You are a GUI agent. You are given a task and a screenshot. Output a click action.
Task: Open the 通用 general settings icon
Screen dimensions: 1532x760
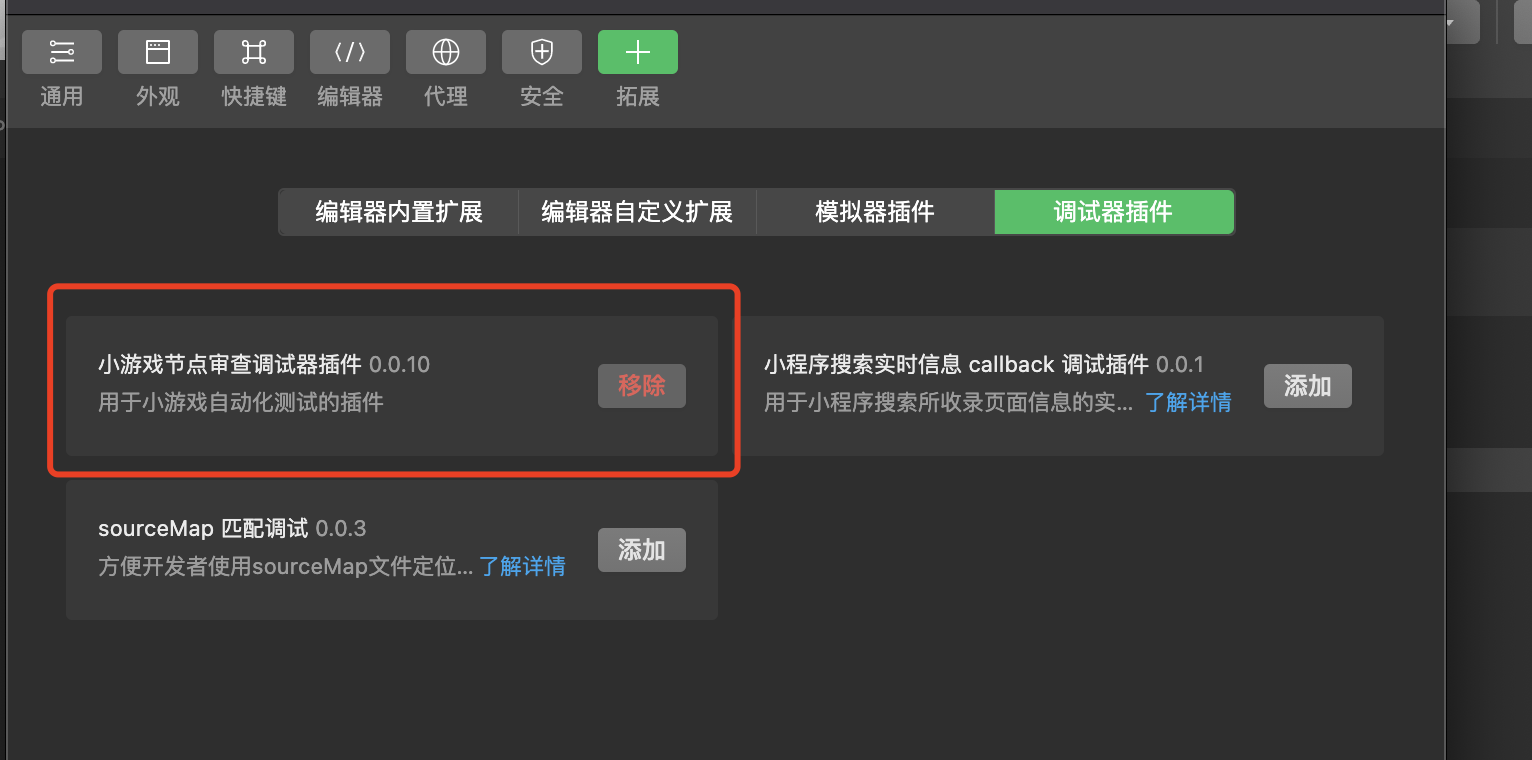pos(62,52)
